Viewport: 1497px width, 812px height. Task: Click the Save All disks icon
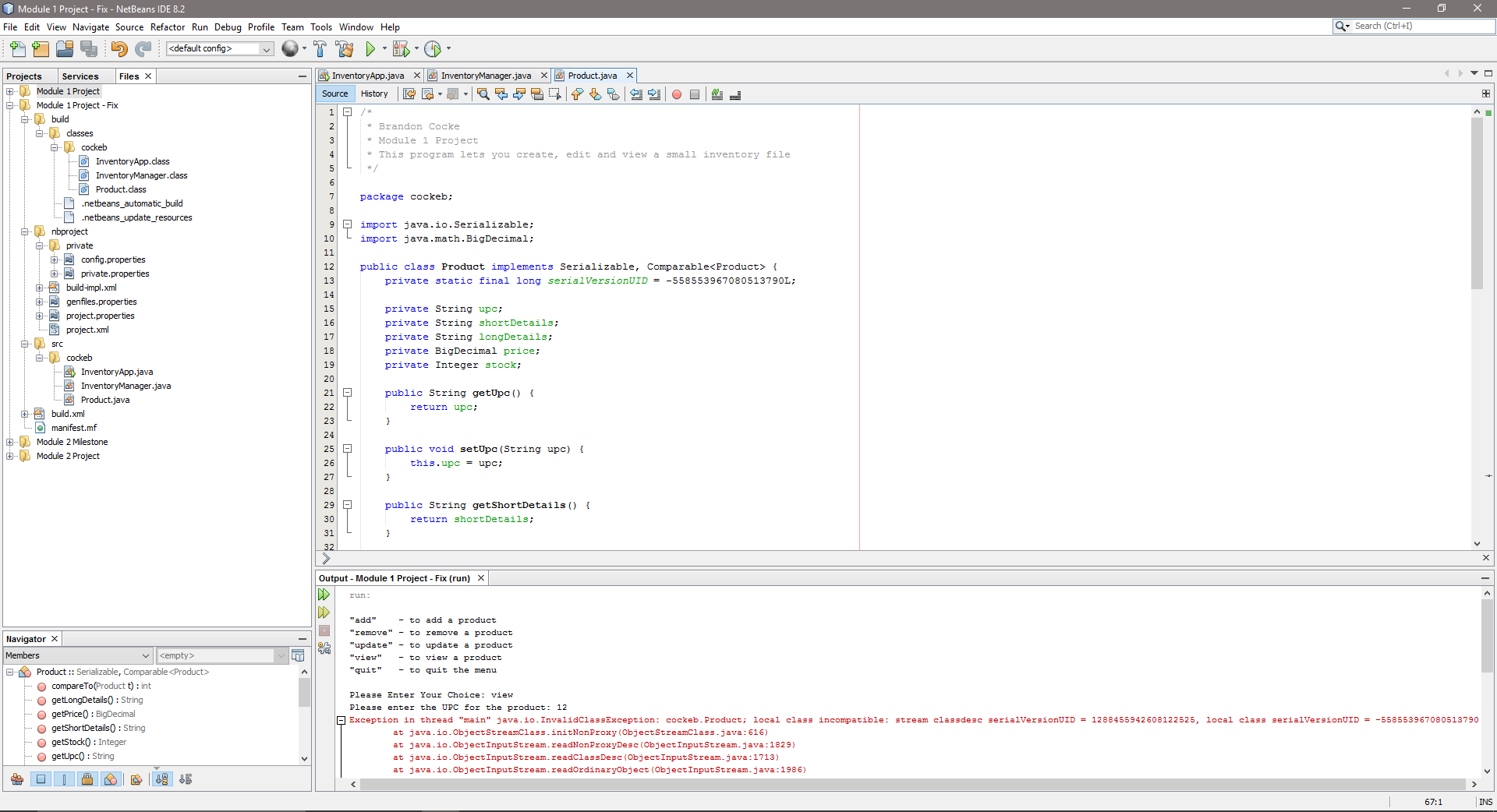pos(90,49)
